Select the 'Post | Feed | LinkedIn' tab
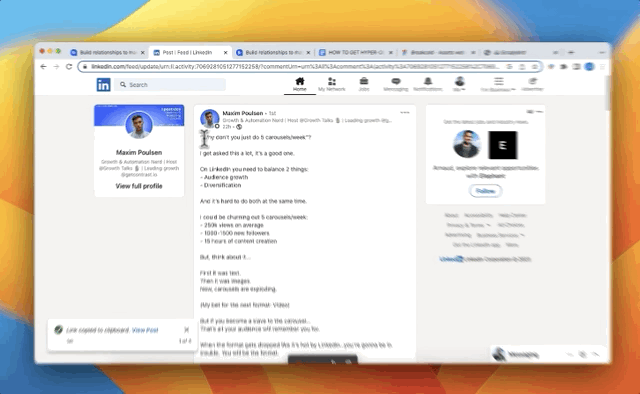 187,52
